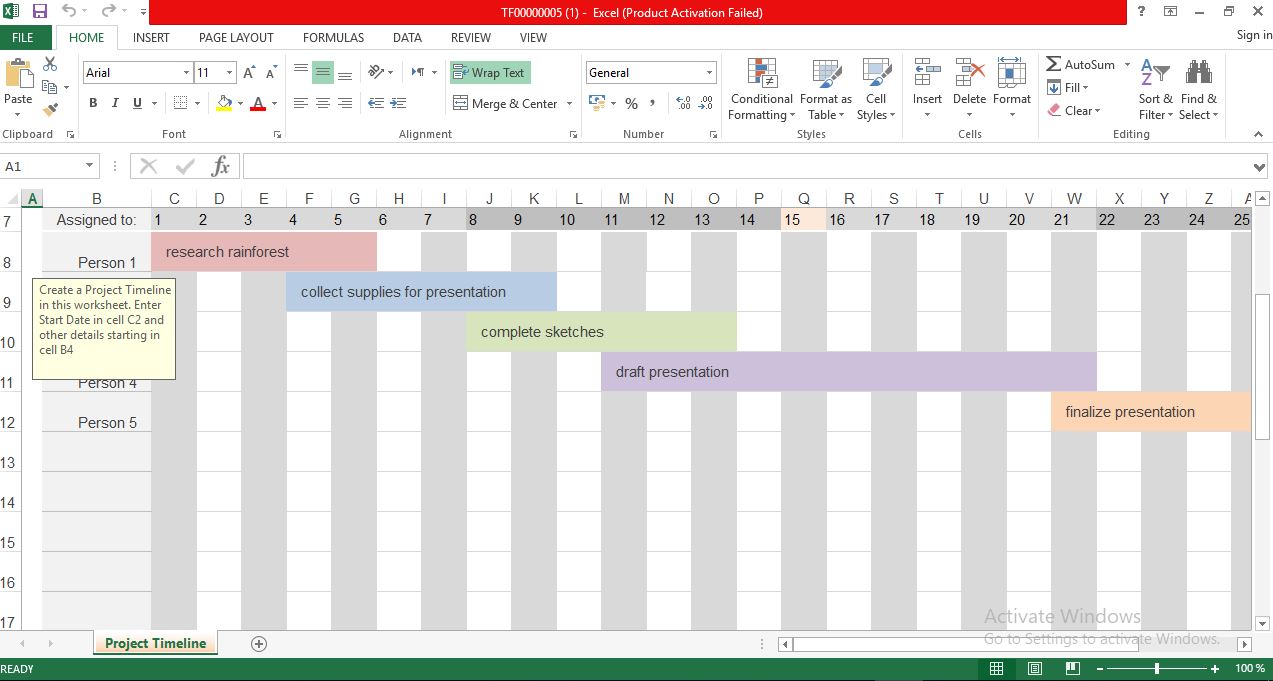Select the Project Timeline sheet tab

[x=155, y=643]
